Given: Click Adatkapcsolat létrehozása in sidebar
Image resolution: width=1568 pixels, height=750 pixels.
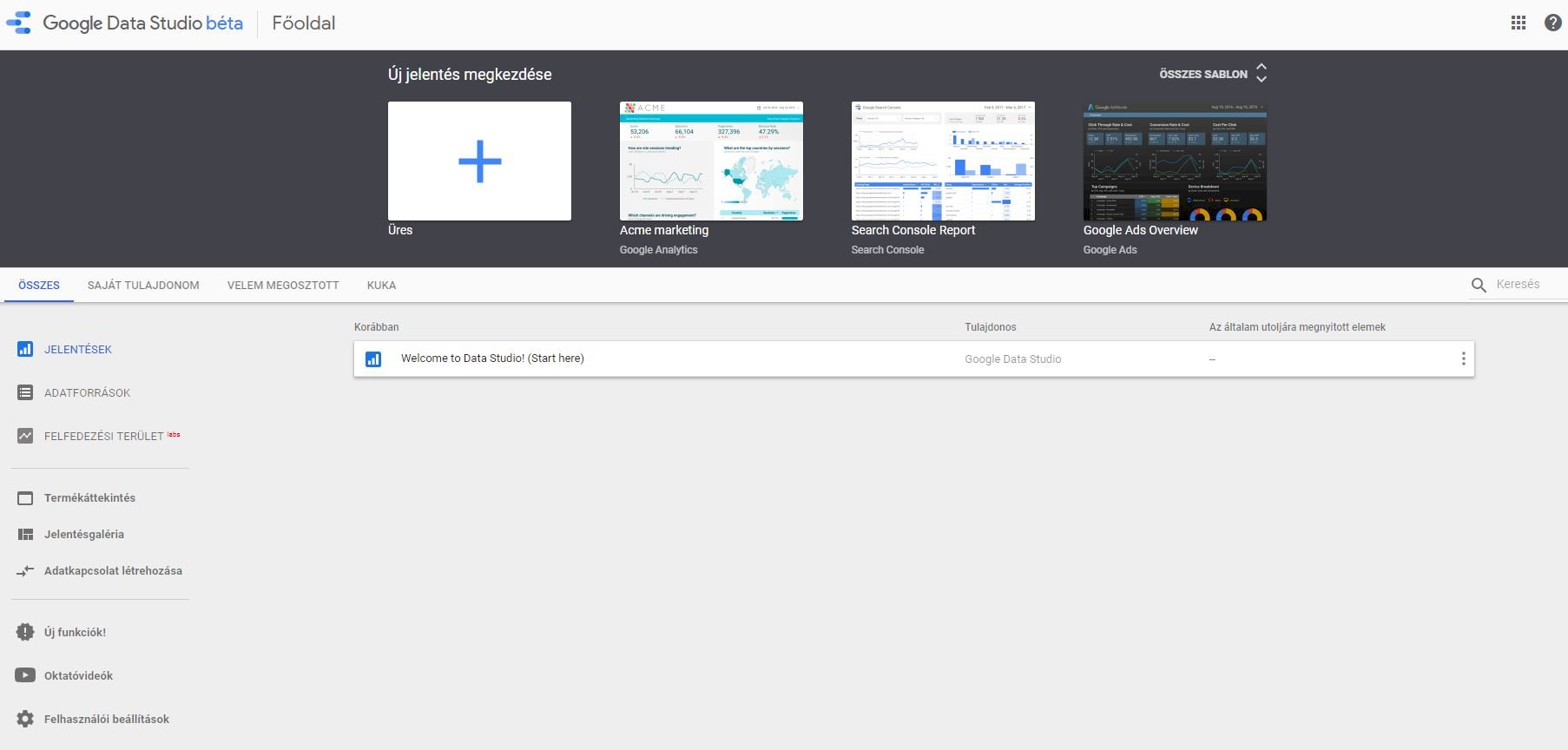Looking at the screenshot, I should click(x=113, y=571).
